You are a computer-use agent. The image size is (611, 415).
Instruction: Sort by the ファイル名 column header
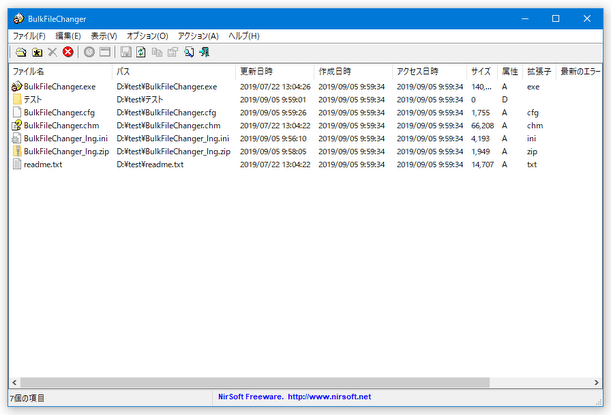pos(61,72)
